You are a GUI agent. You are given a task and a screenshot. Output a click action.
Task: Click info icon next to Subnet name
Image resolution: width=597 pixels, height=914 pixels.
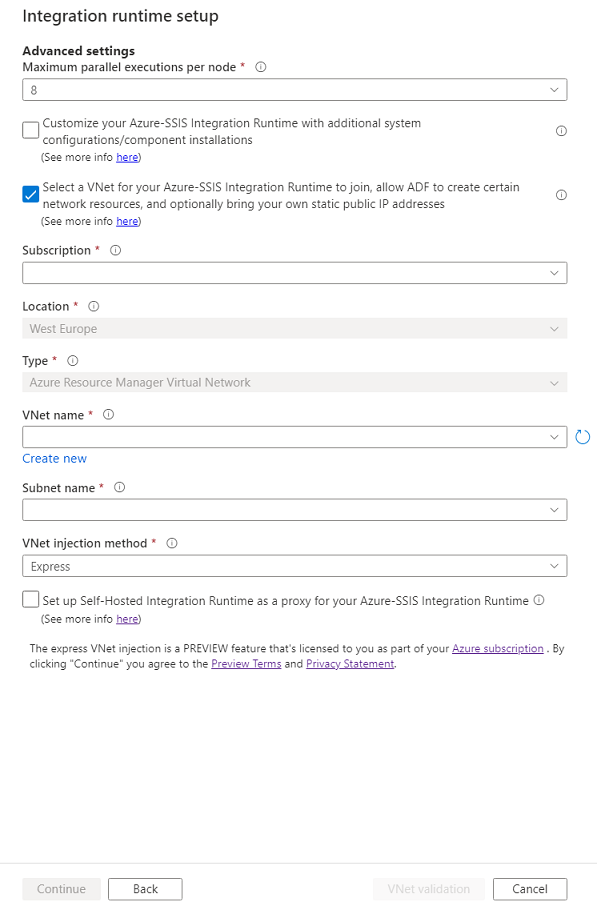click(x=120, y=488)
